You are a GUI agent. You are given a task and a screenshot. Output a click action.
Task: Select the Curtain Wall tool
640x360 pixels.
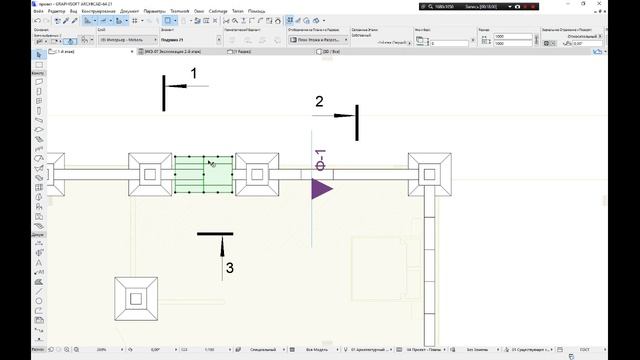[x=39, y=187]
